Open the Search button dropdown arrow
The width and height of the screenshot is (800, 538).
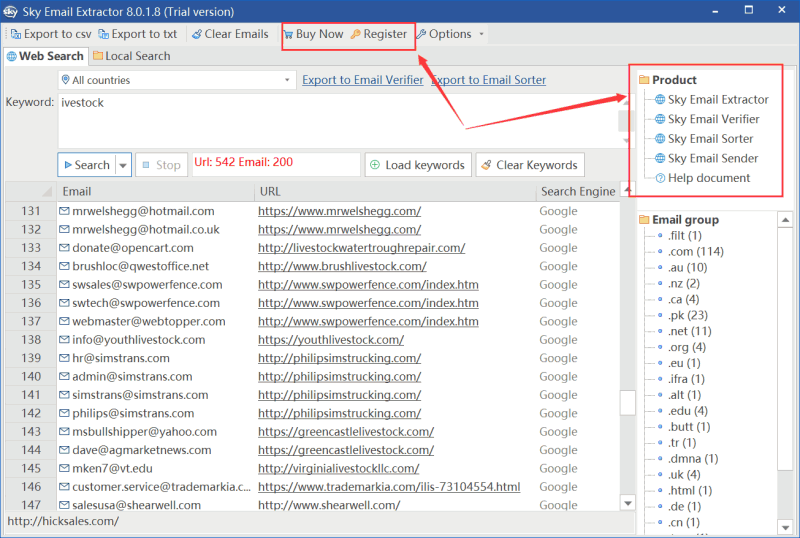[x=123, y=165]
